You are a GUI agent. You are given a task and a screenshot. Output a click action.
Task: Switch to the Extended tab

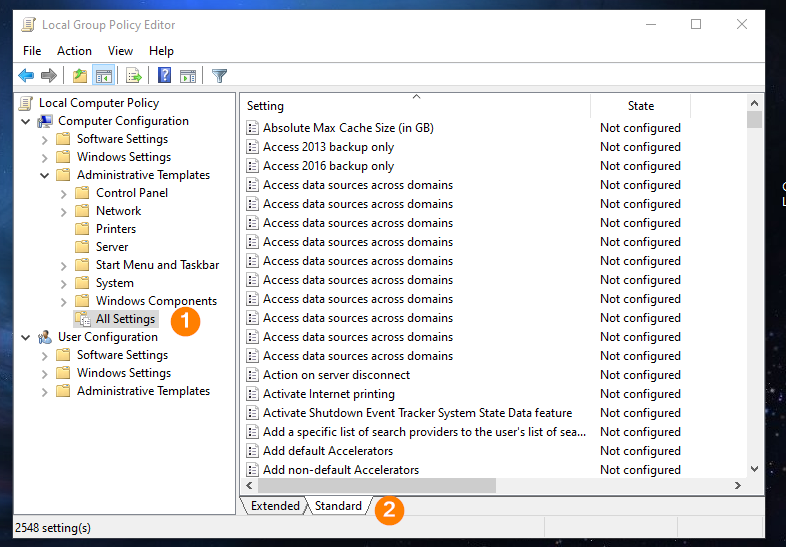pos(275,506)
